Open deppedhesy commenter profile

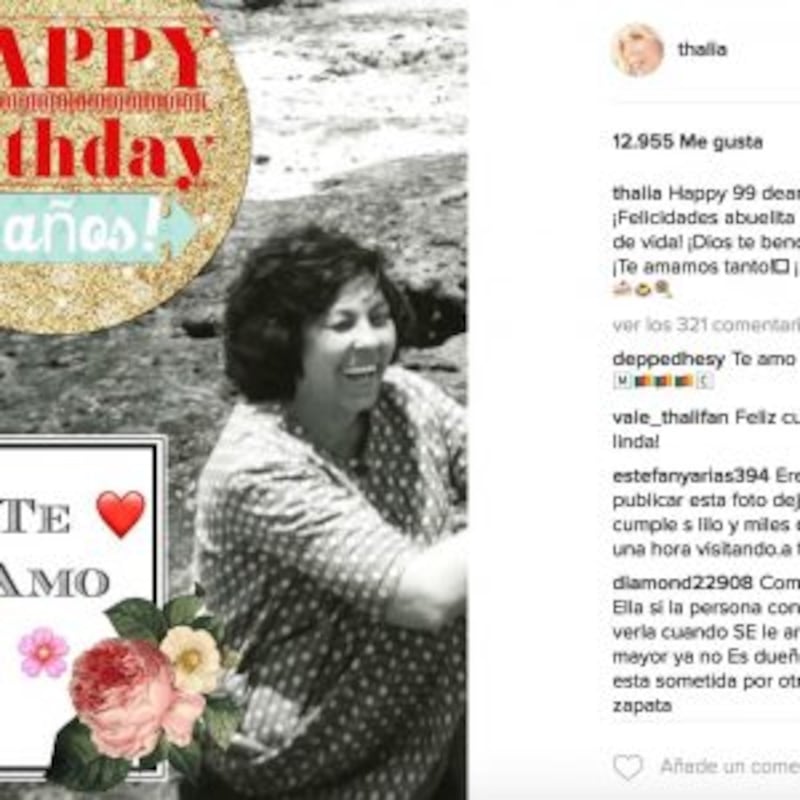[x=668, y=360]
